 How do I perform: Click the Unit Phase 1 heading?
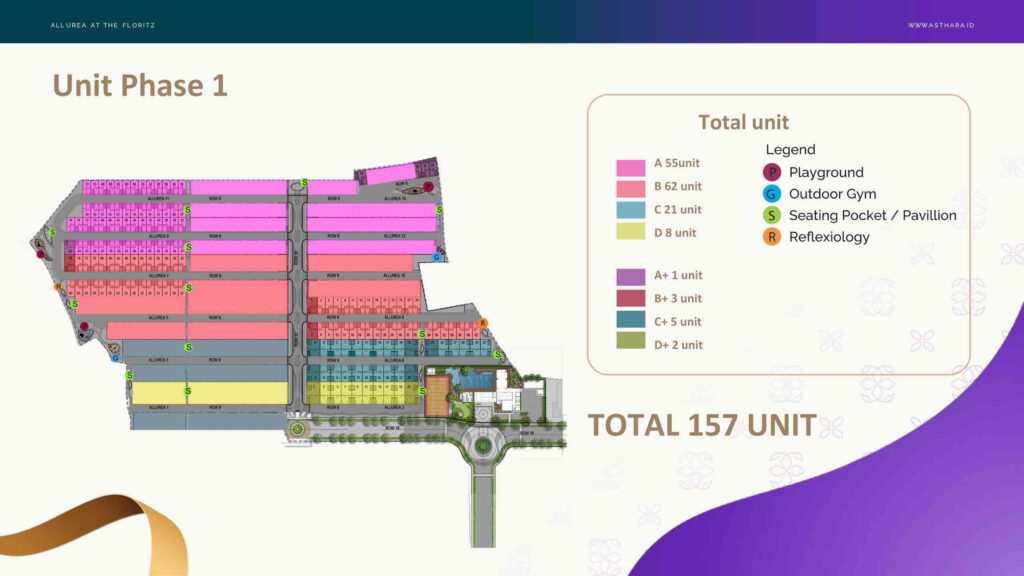tap(140, 86)
